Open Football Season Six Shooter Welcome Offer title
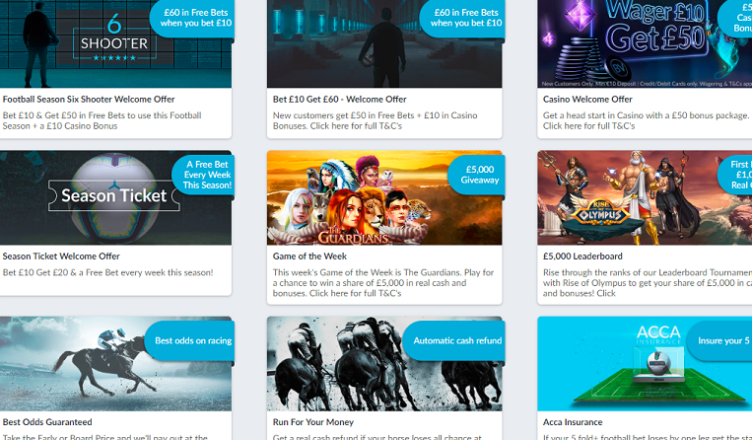Image resolution: width=752 pixels, height=440 pixels. pos(89,100)
